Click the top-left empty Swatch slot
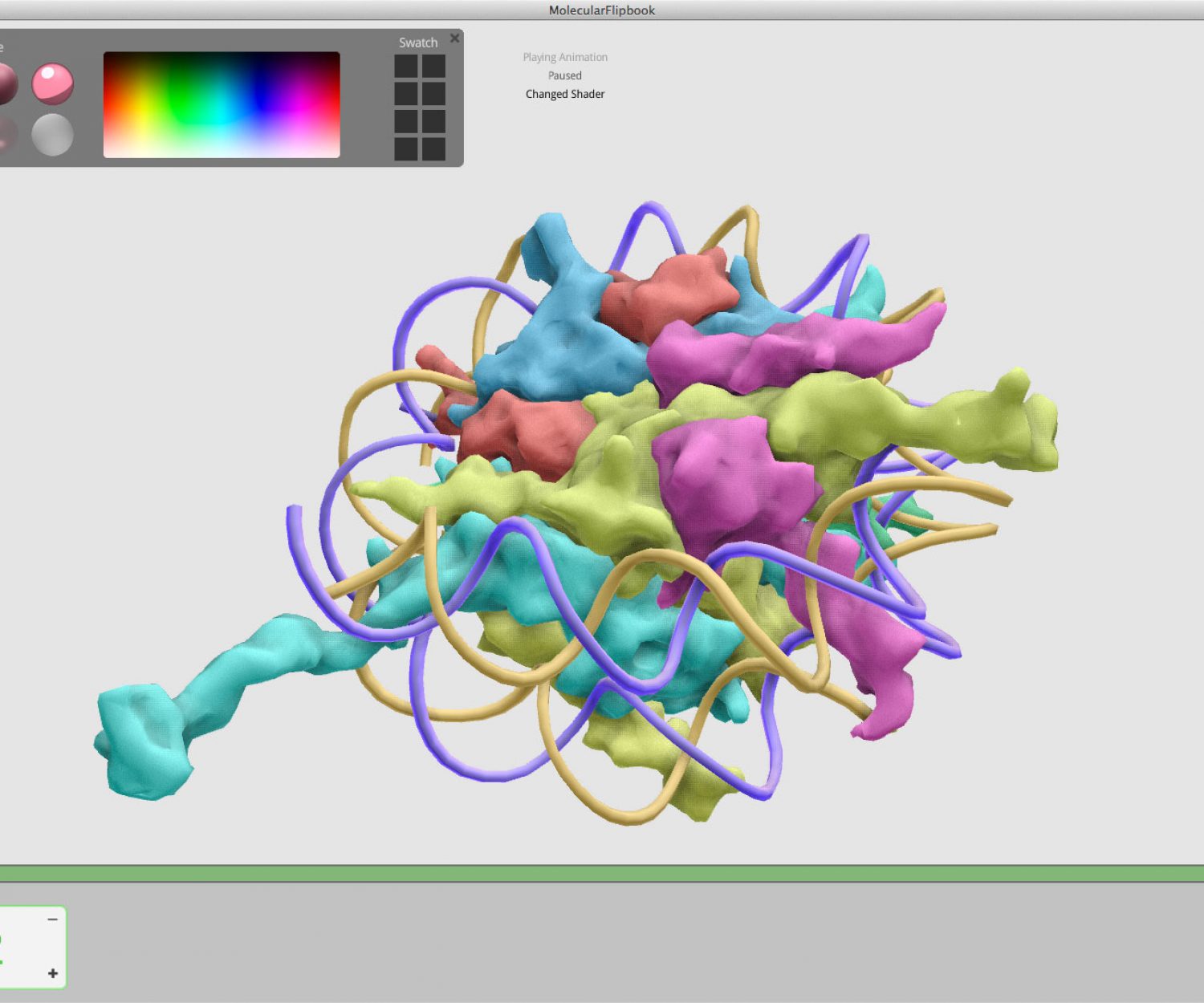1204x1003 pixels. [406, 67]
